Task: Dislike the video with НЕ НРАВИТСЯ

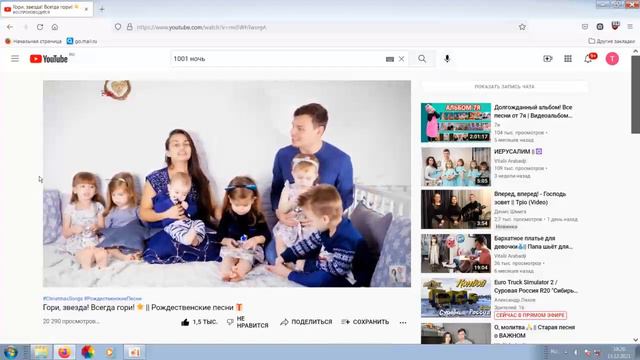Action: click(x=248, y=322)
